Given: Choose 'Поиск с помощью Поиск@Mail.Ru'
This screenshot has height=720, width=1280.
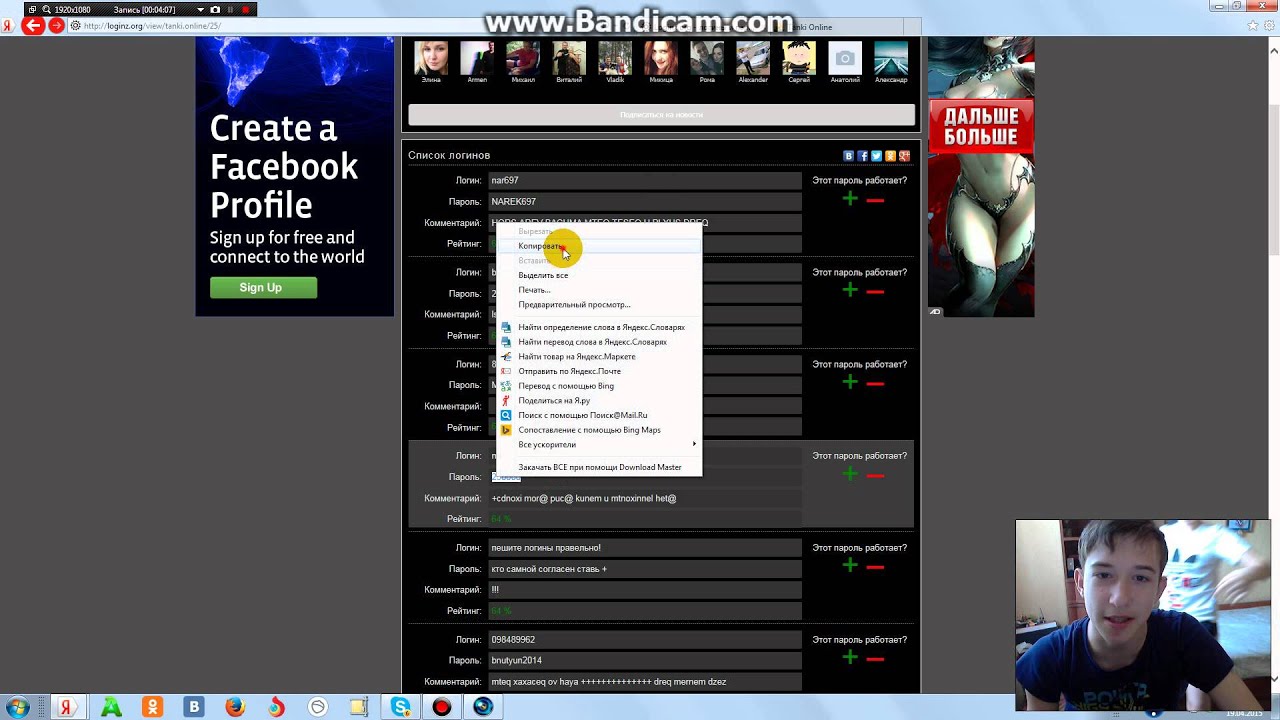Looking at the screenshot, I should pyautogui.click(x=600, y=415).
